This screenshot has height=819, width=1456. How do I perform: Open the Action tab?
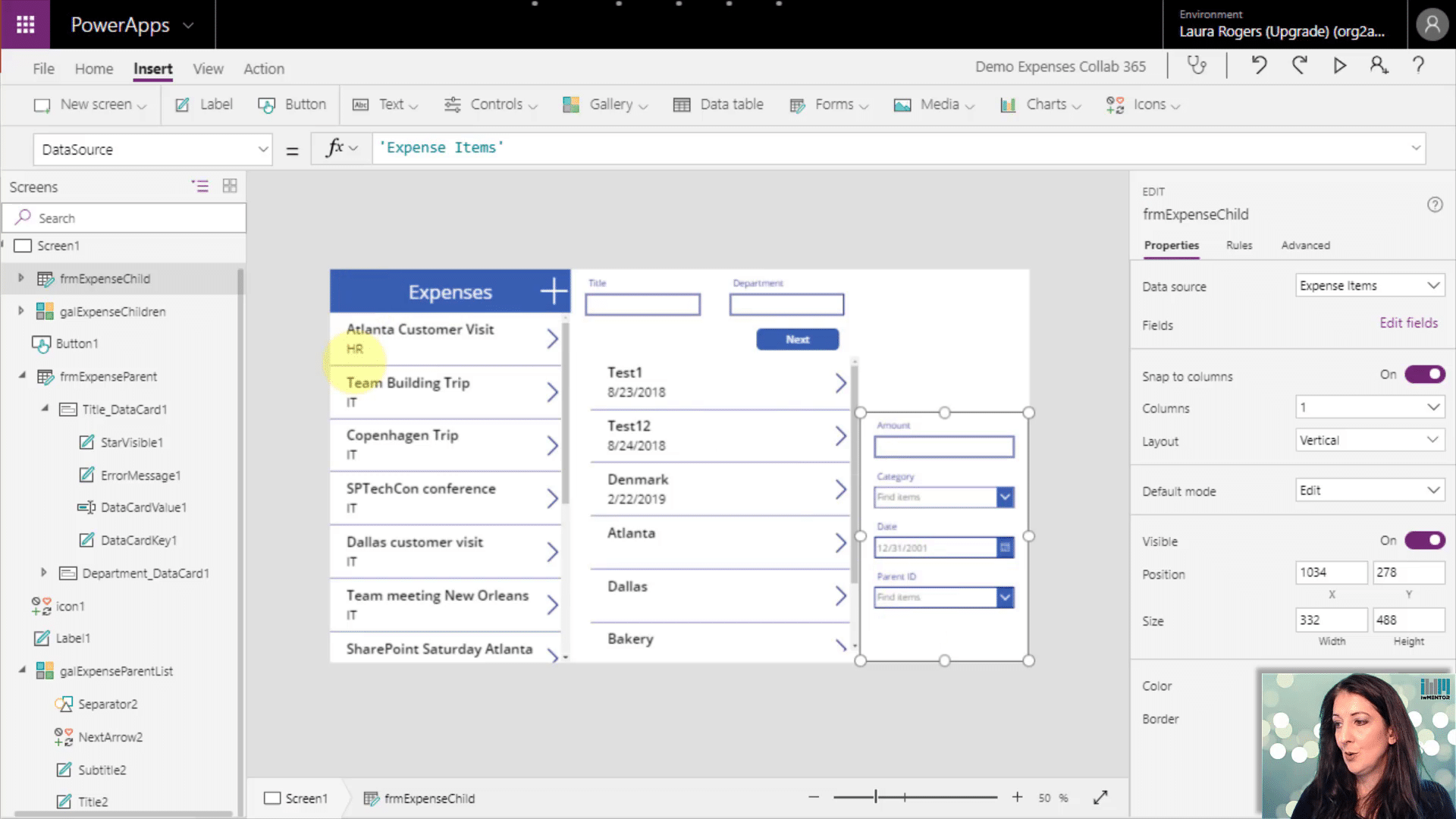click(264, 68)
